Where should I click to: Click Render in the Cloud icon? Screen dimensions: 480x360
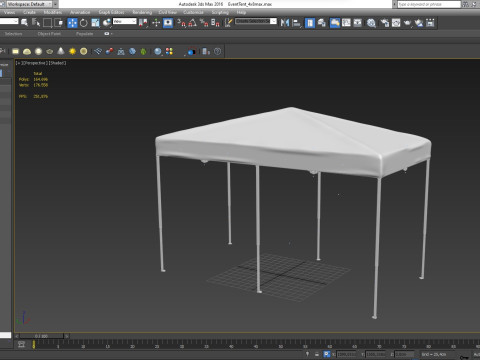coord(419,23)
